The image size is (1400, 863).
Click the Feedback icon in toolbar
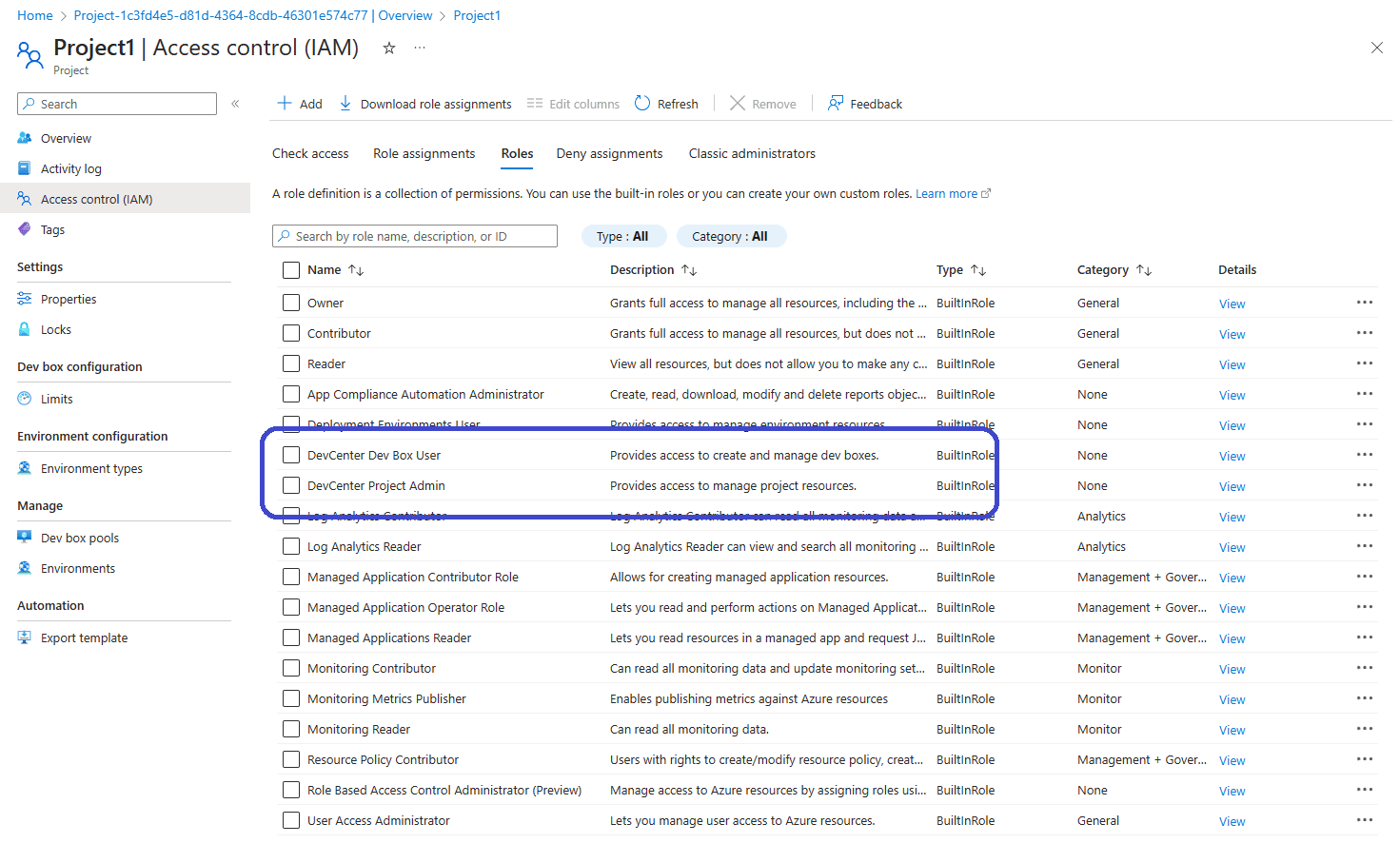836,104
